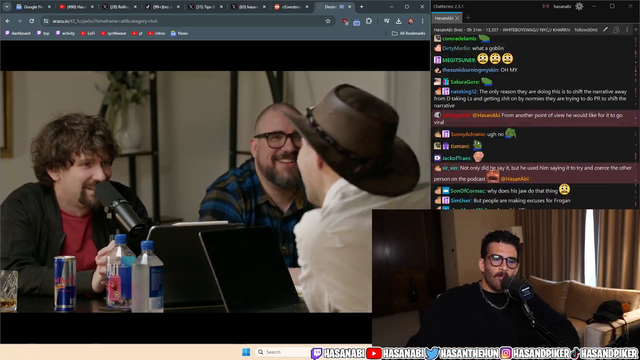Open the activity bookmark
640x360 pixels.
[x=65, y=33]
